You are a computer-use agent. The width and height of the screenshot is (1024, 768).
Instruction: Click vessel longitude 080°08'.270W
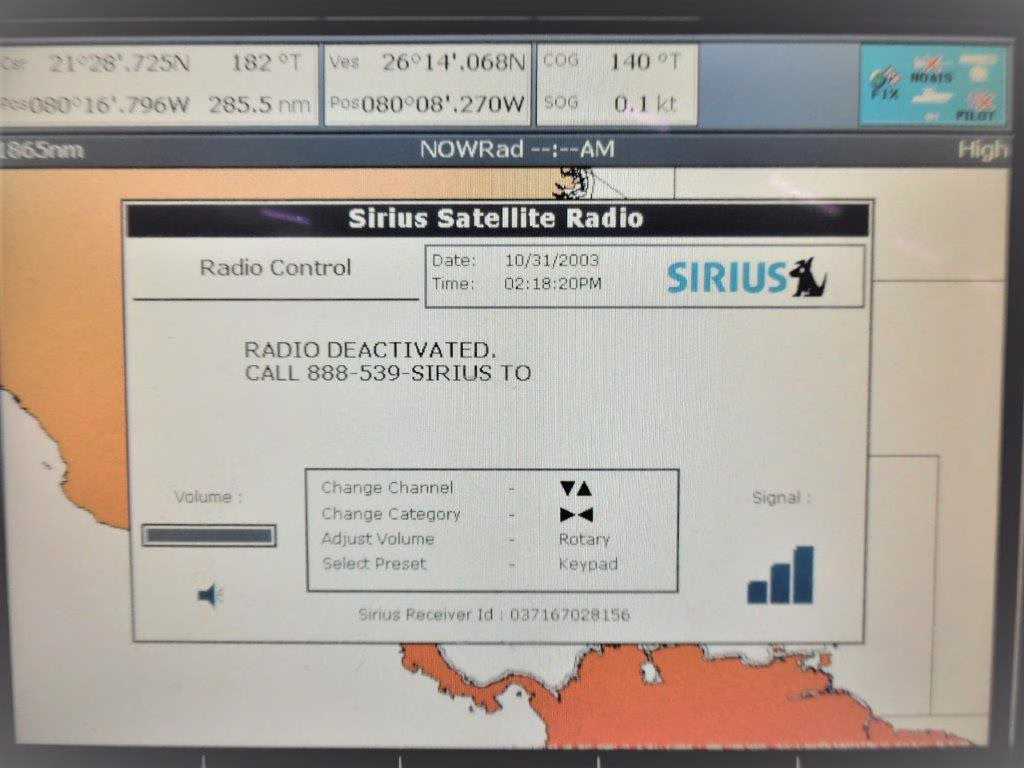point(443,104)
